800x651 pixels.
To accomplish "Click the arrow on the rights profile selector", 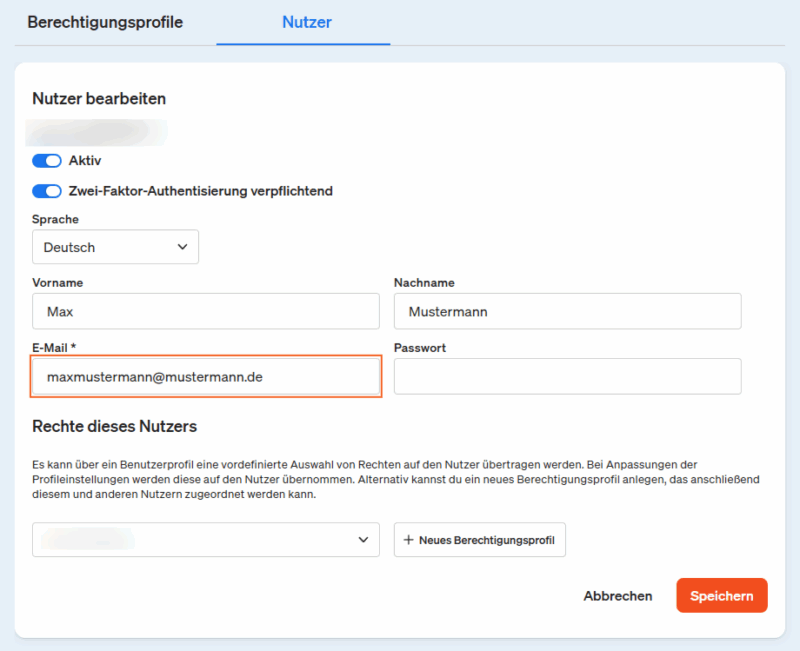I will pyautogui.click(x=364, y=539).
